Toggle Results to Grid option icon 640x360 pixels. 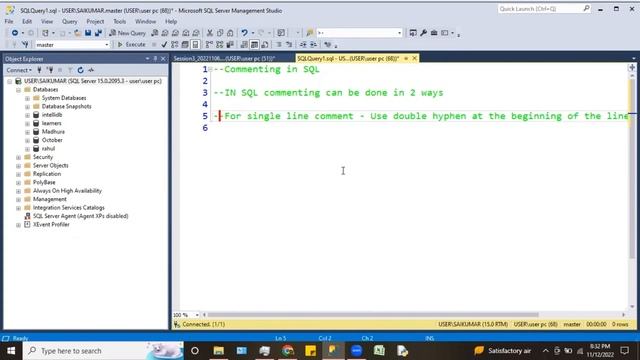pos(254,44)
